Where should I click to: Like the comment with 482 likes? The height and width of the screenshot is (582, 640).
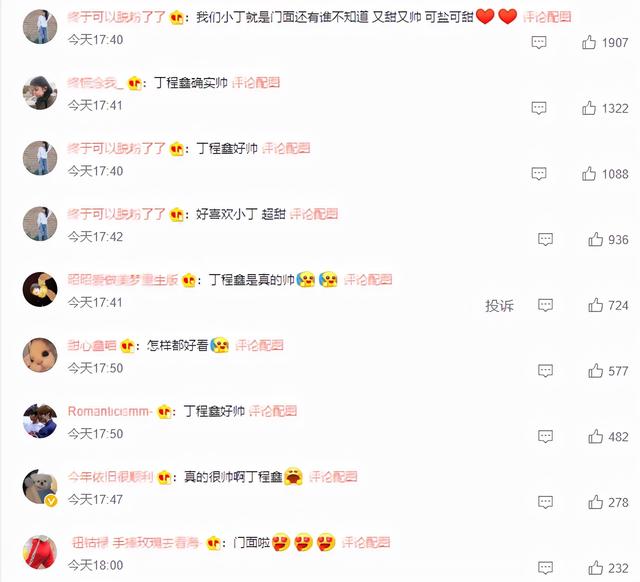coord(596,436)
